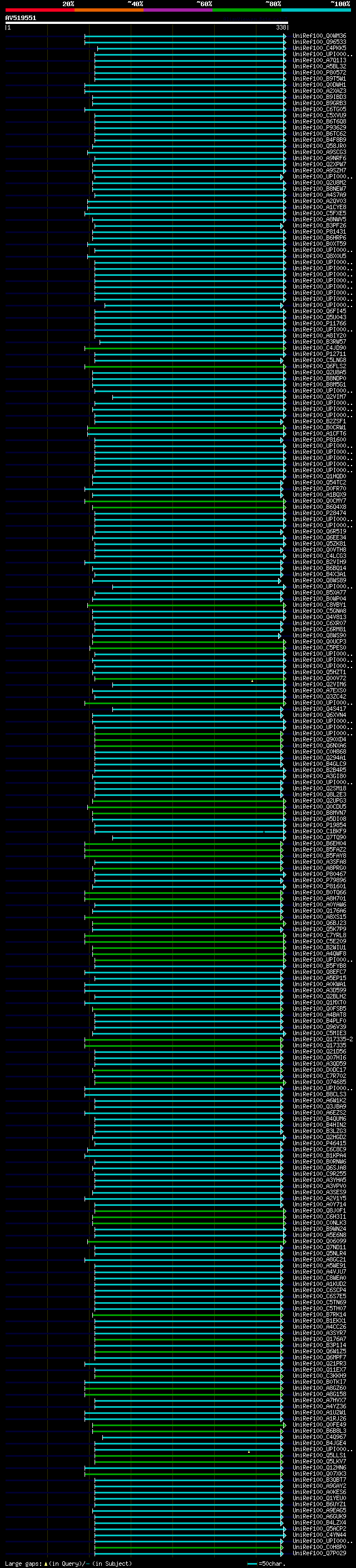Image resolution: width=356 pixels, height=1568 pixels.
Task: Choose hit UniRef100_C6TG05
Action: (x=319, y=110)
